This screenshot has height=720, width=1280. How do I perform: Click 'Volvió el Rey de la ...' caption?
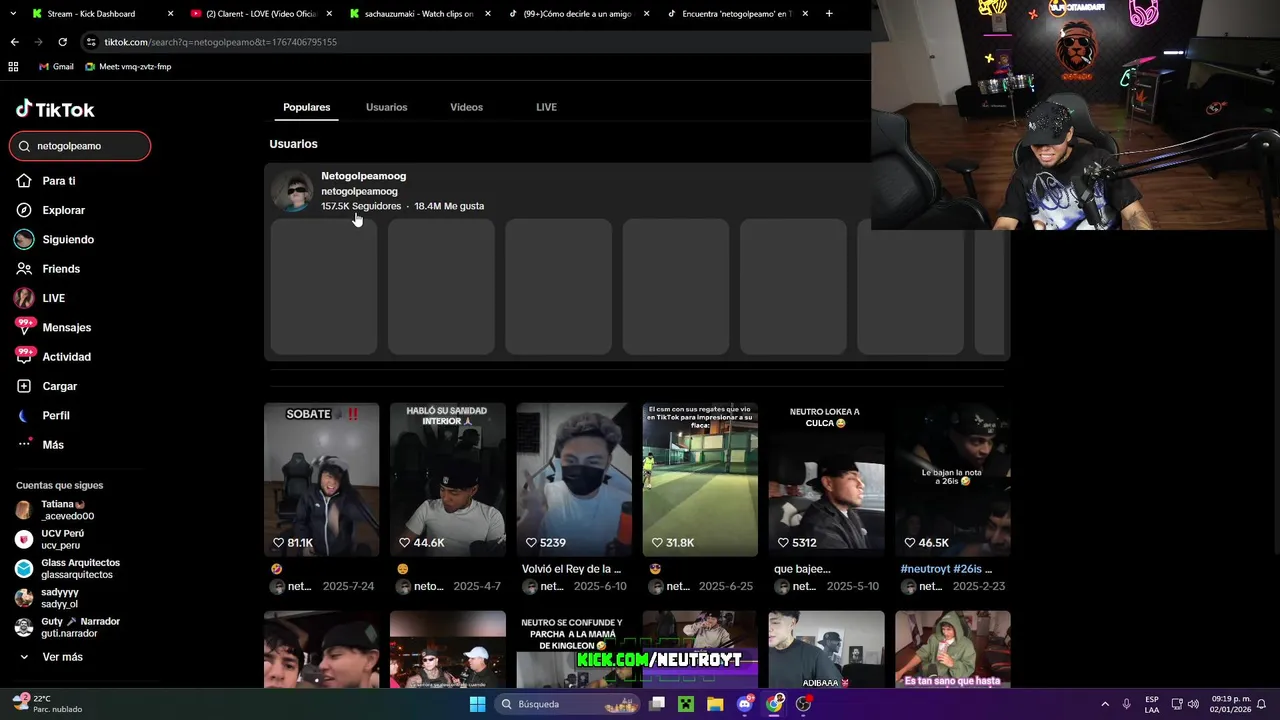point(571,569)
